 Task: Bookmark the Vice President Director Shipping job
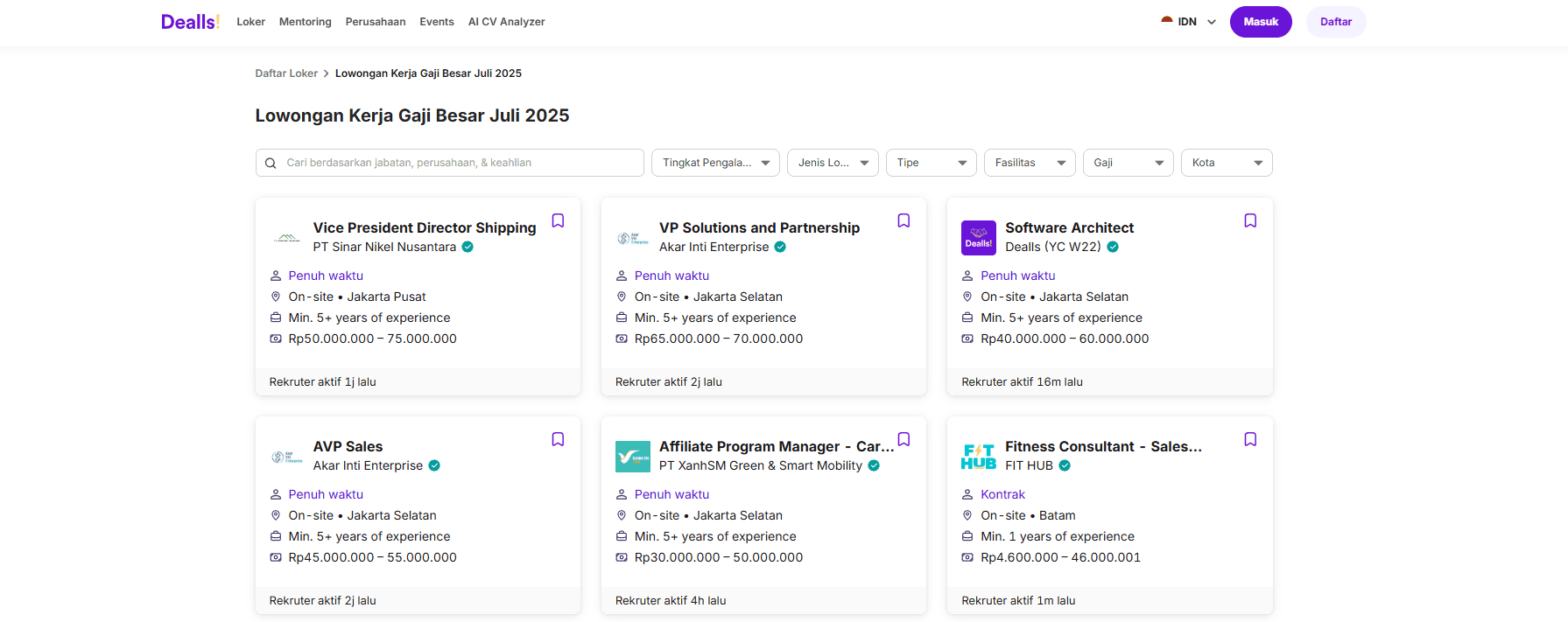(x=558, y=220)
